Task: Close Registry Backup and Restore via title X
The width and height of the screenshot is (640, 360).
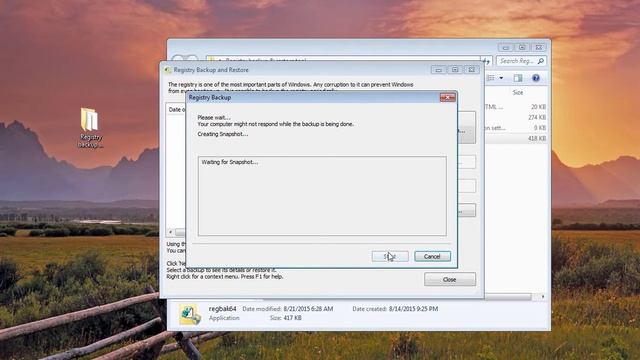Action: (x=472, y=70)
